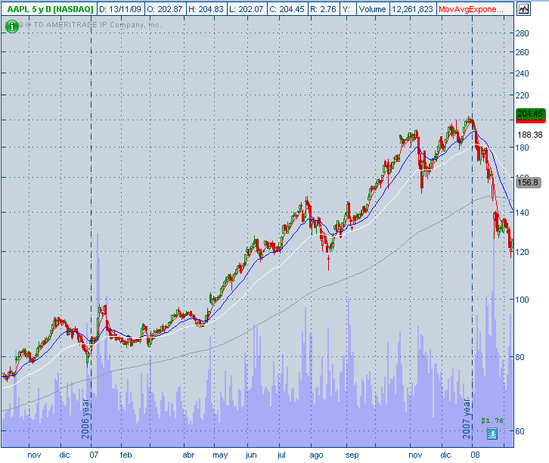Image resolution: width=549 pixels, height=463 pixels.
Task: Click the volume value 12,261,823
Action: tap(412, 9)
